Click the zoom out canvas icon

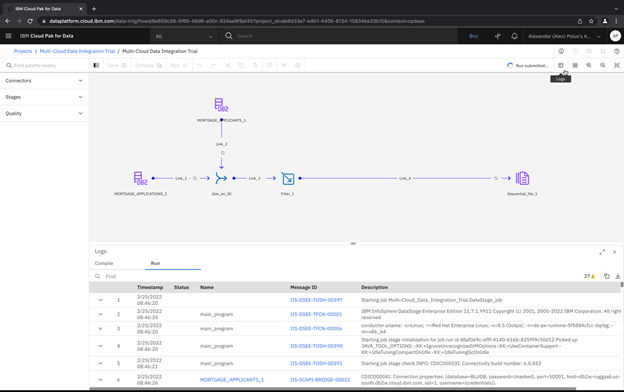tap(603, 65)
